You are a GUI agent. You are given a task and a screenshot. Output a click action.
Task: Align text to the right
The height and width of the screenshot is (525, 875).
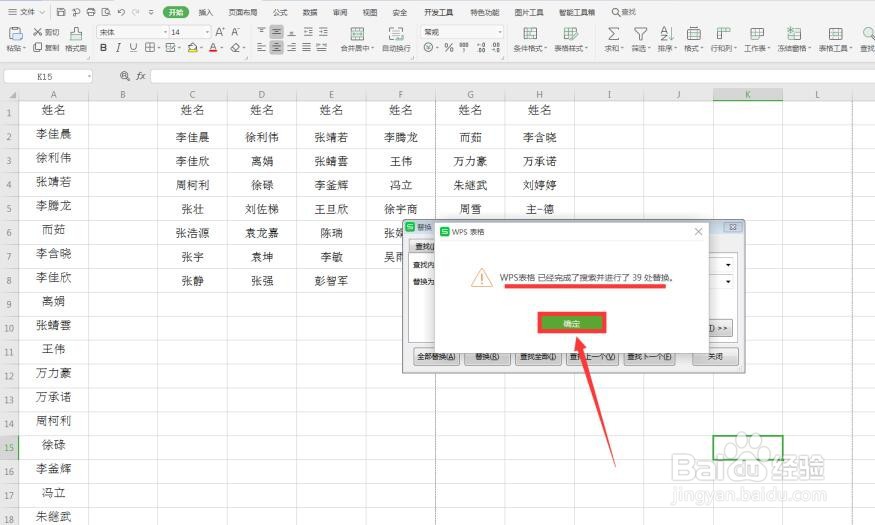coord(291,48)
